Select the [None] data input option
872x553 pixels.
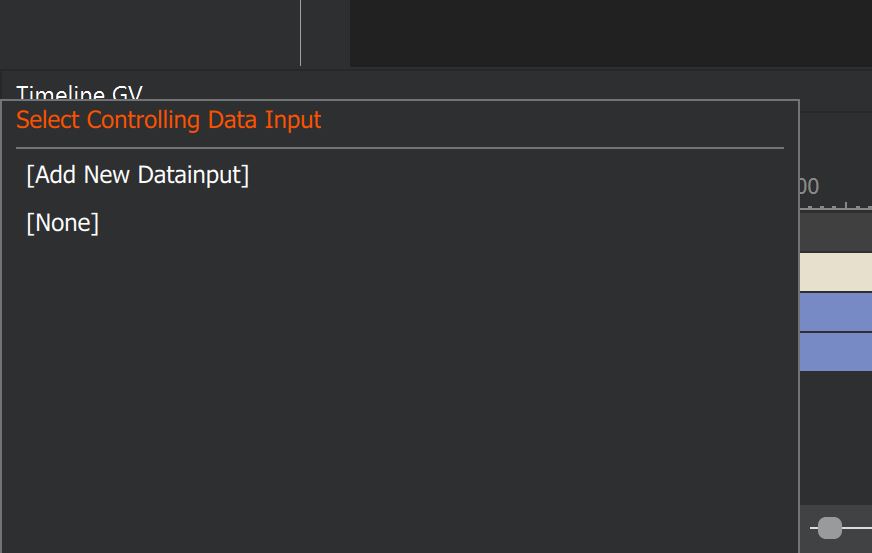(x=62, y=223)
